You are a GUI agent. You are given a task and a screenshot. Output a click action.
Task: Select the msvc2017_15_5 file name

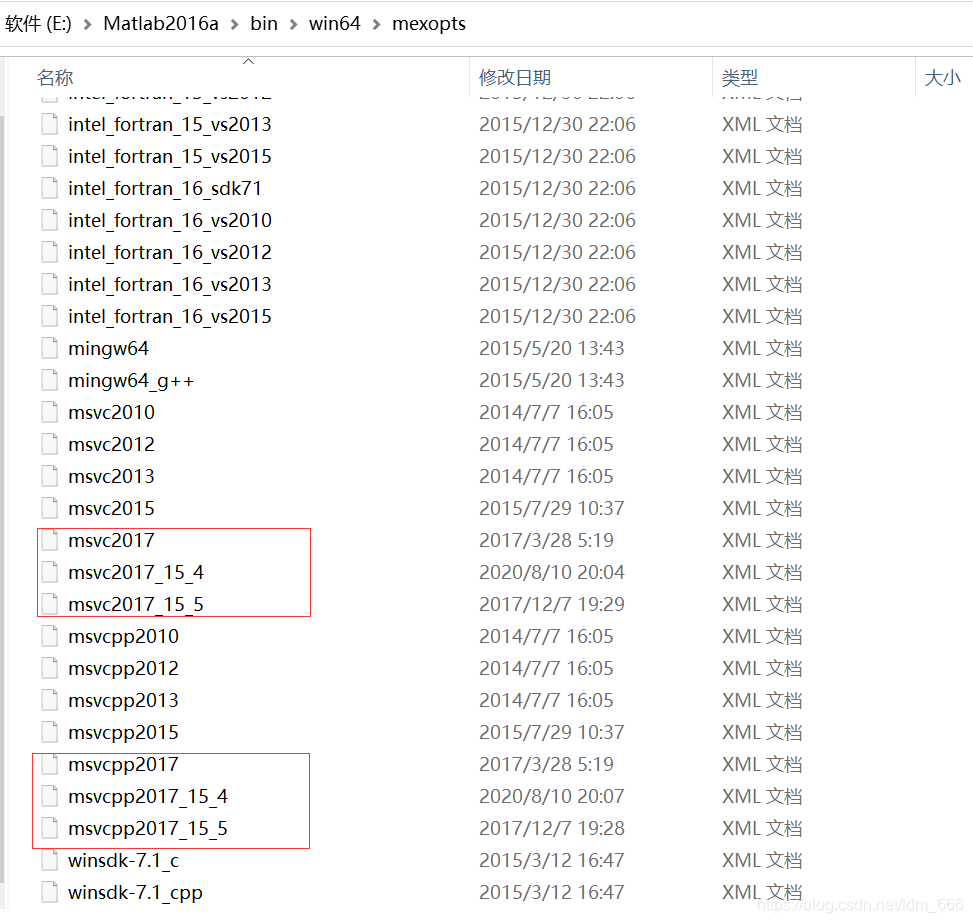point(136,605)
